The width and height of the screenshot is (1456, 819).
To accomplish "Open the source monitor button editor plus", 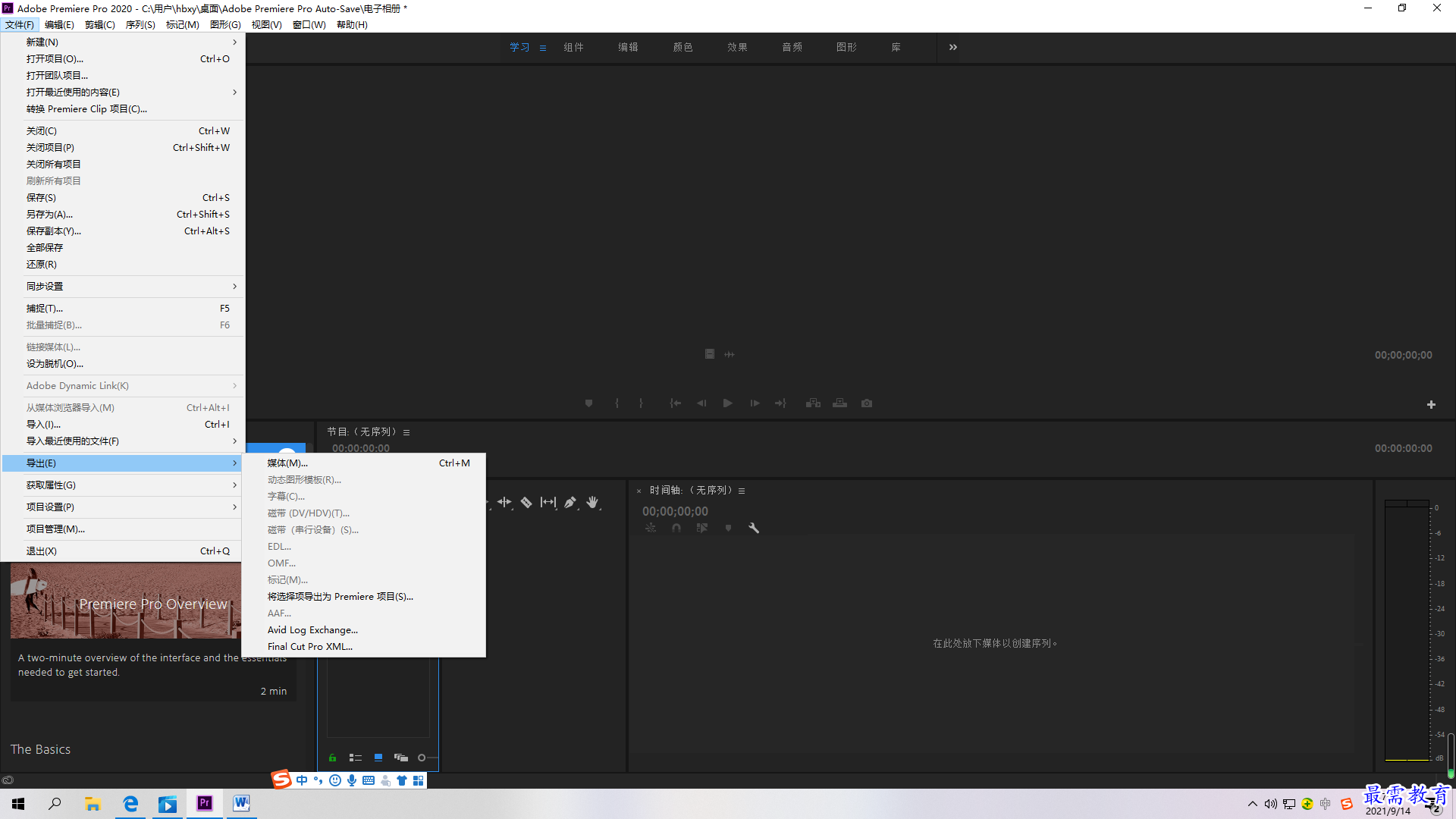I will coord(1431,405).
